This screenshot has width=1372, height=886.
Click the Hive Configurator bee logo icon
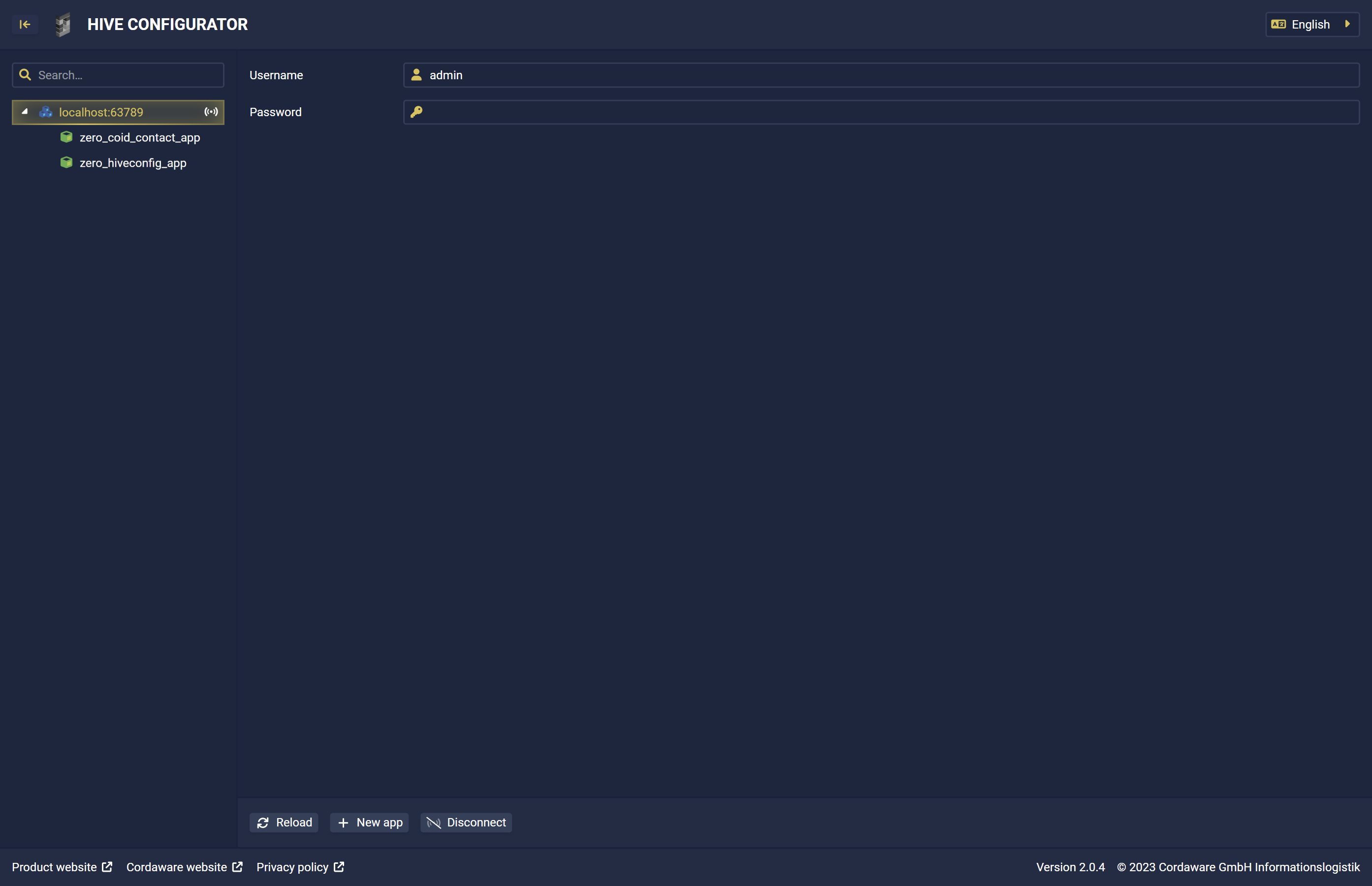coord(63,24)
